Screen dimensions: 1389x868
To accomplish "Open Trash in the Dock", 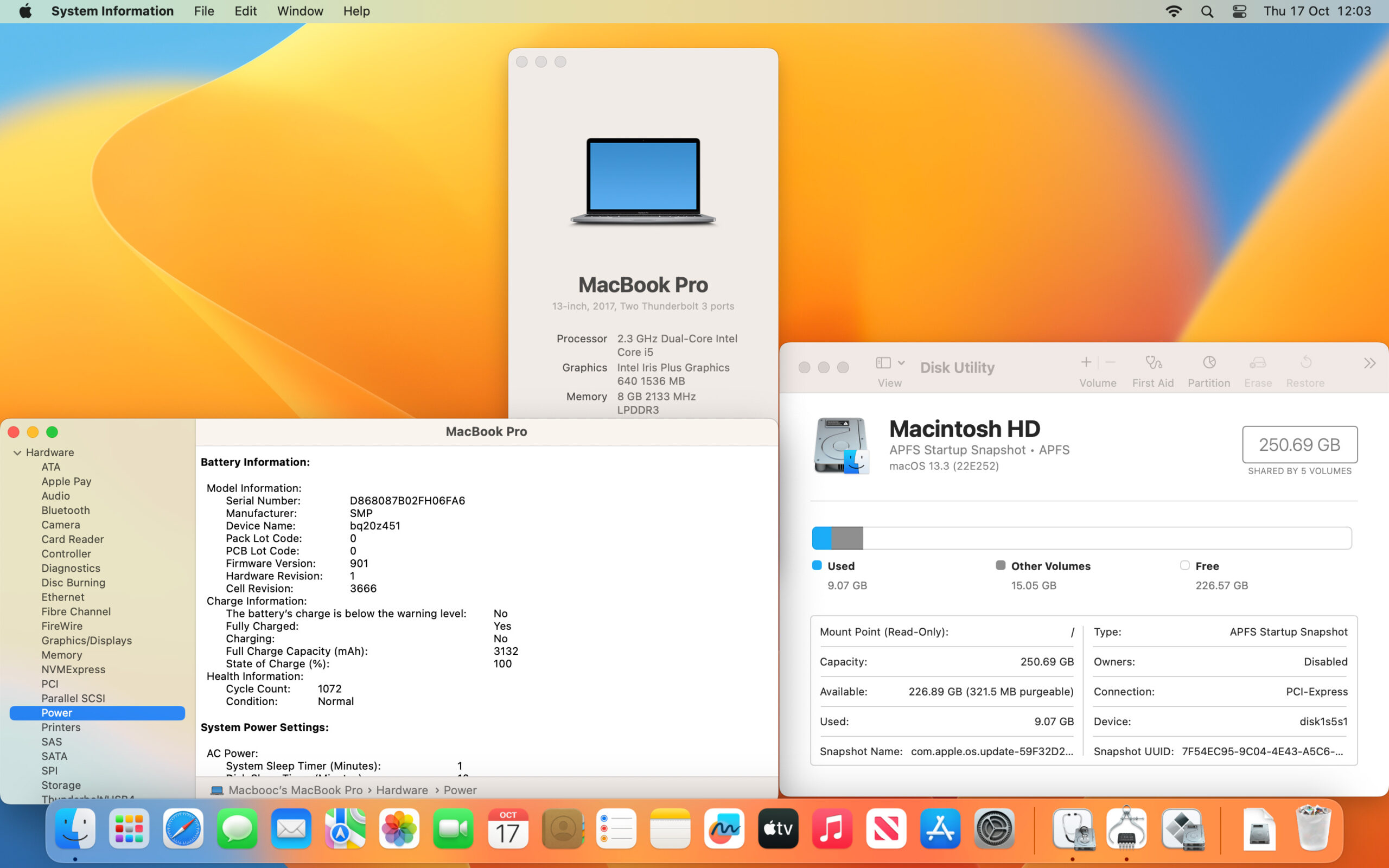I will 1312,828.
